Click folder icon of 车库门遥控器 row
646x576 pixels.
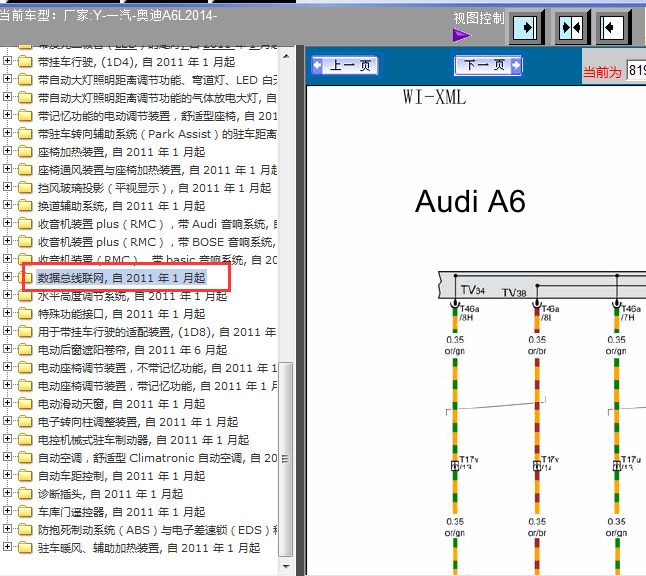click(25, 512)
